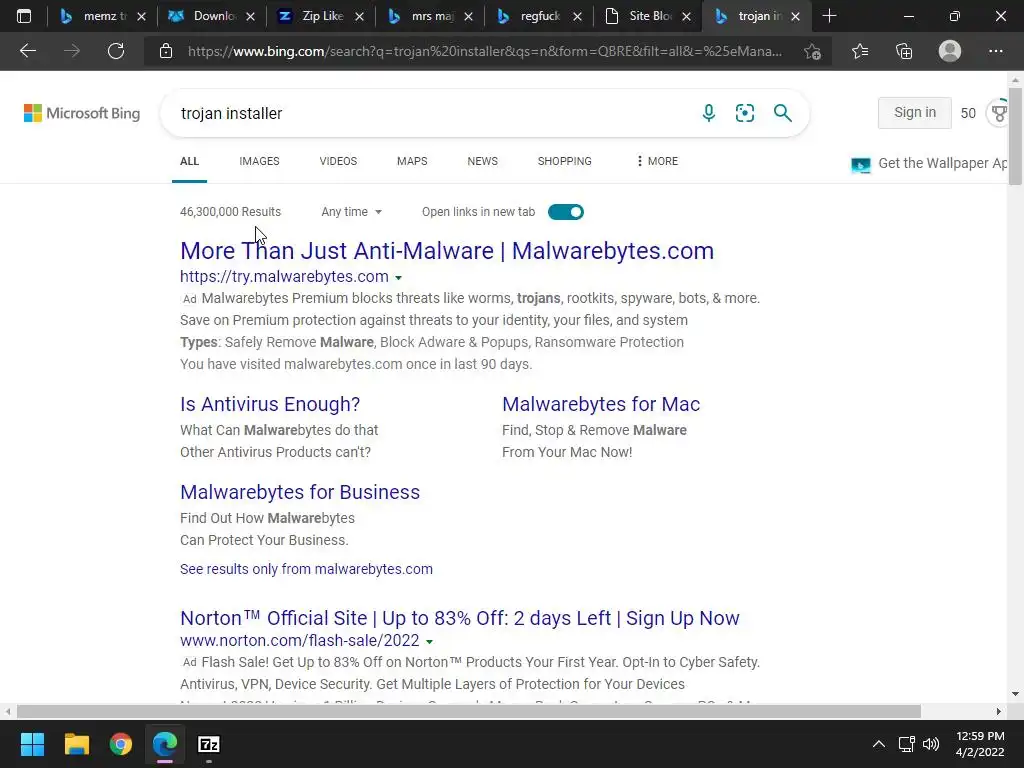The width and height of the screenshot is (1024, 768).
Task: View site information lock icon
Action: 166,51
